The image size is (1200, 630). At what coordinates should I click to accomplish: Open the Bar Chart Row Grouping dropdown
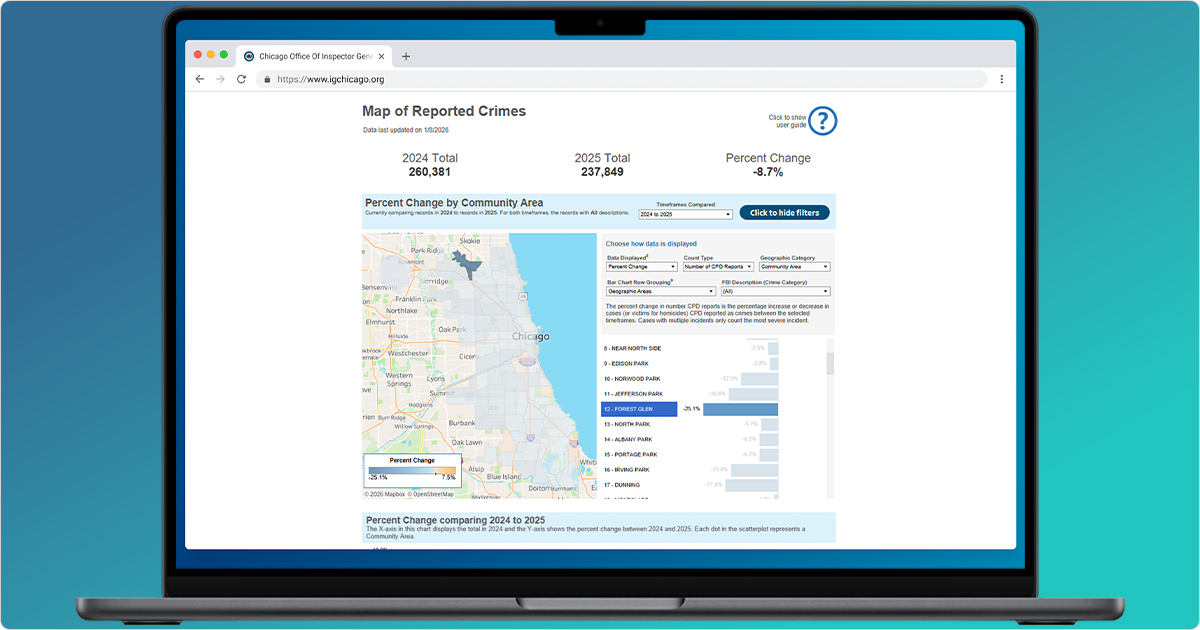pos(660,290)
